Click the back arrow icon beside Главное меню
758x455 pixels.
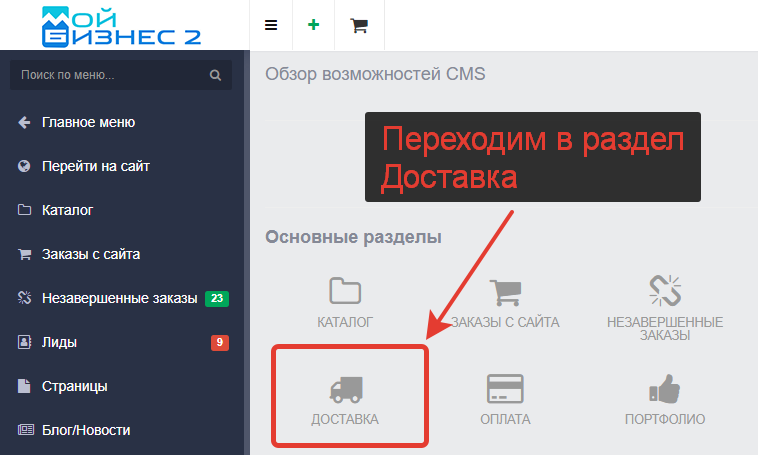(24, 123)
